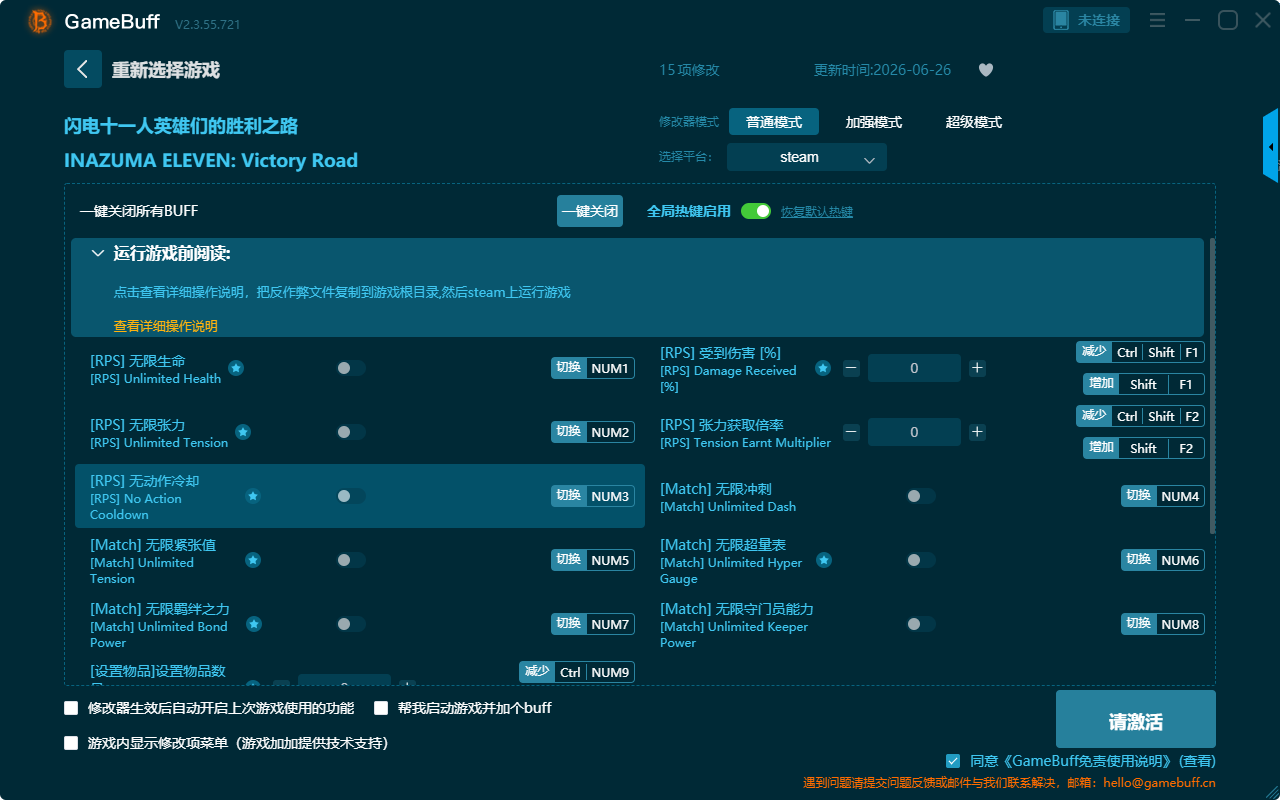The image size is (1280, 800).
Task: Click the Tension Earnt Multiplier value field
Action: (x=914, y=432)
